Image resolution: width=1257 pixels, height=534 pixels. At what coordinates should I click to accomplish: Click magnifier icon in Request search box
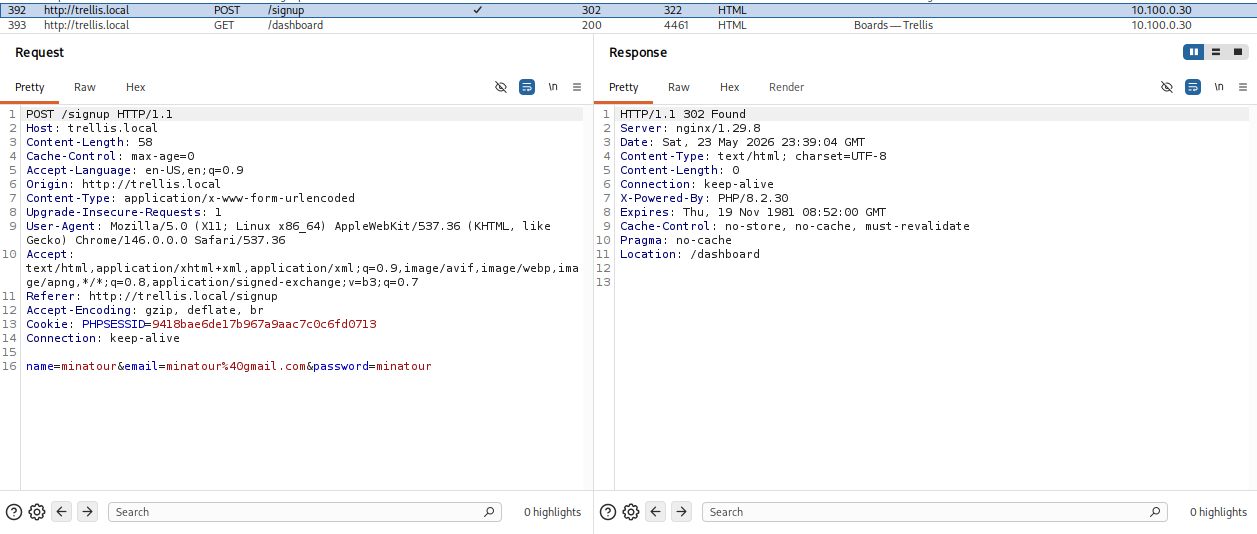click(x=489, y=512)
